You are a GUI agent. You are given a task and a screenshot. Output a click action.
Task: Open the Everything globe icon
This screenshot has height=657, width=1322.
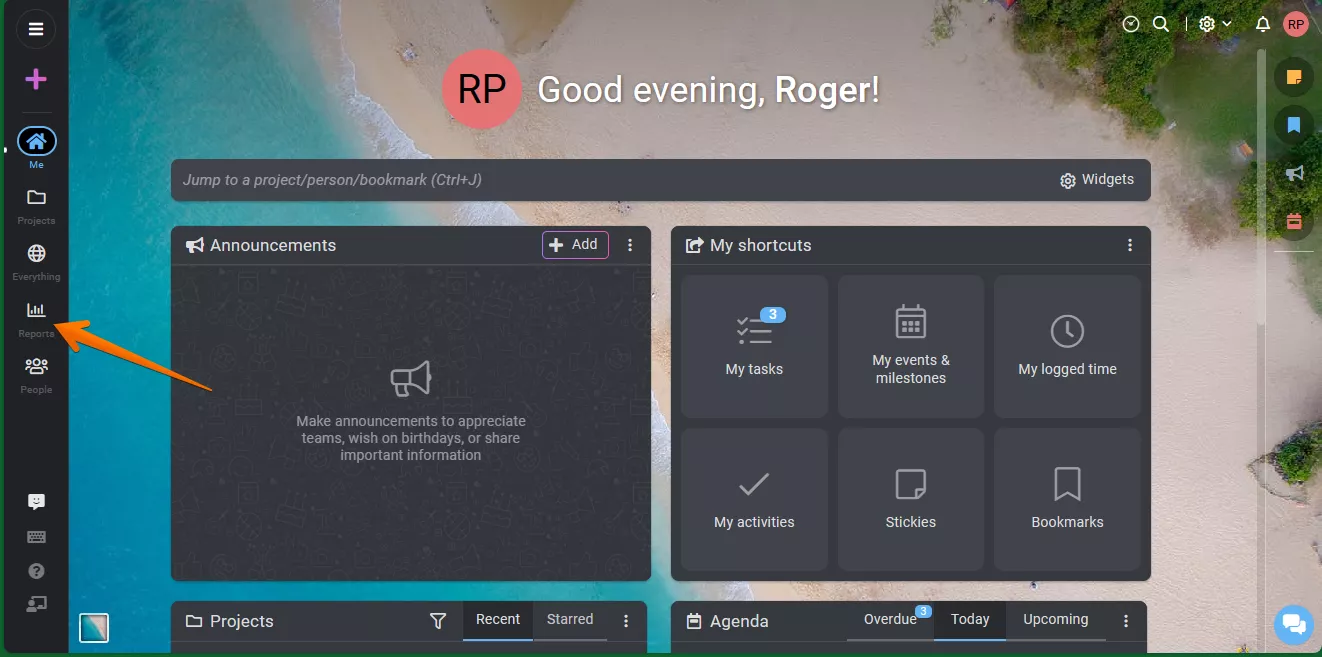coord(36,261)
